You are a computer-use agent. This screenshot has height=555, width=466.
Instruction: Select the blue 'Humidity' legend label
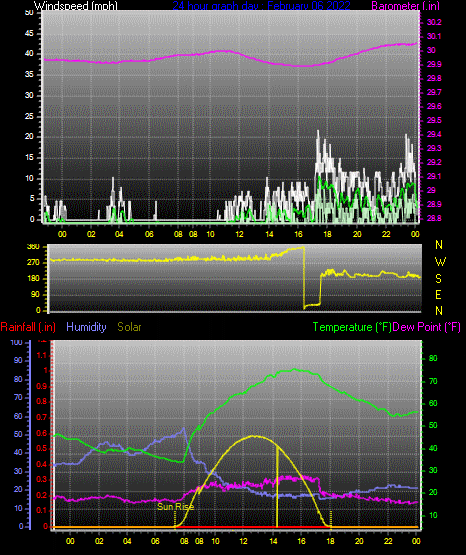pyautogui.click(x=86, y=327)
